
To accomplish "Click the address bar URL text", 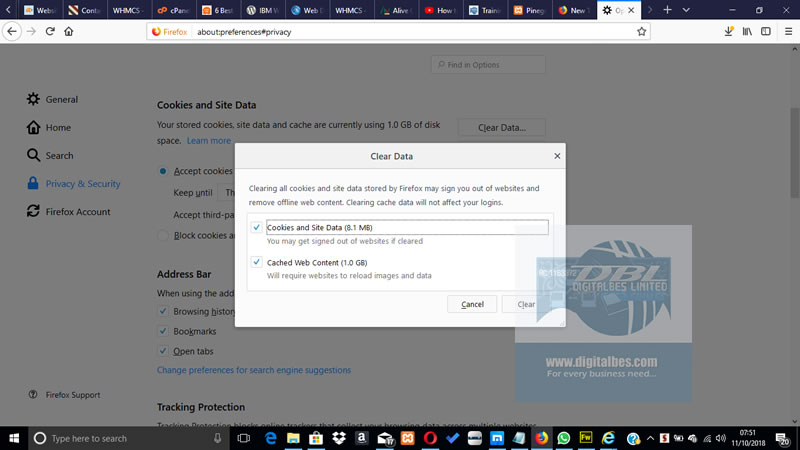I will tap(244, 32).
